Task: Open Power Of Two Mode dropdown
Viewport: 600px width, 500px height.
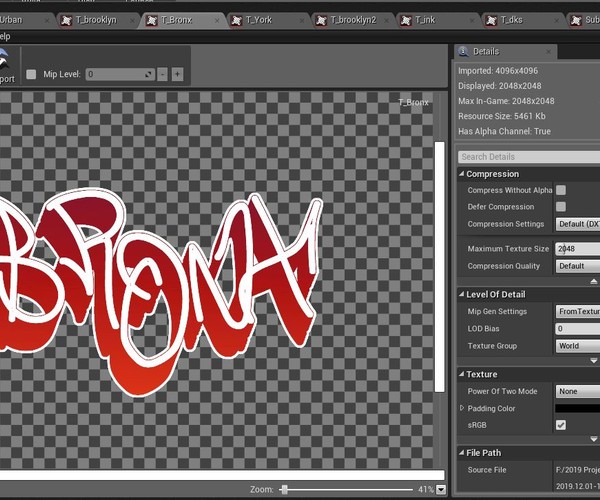Action: [x=578, y=391]
